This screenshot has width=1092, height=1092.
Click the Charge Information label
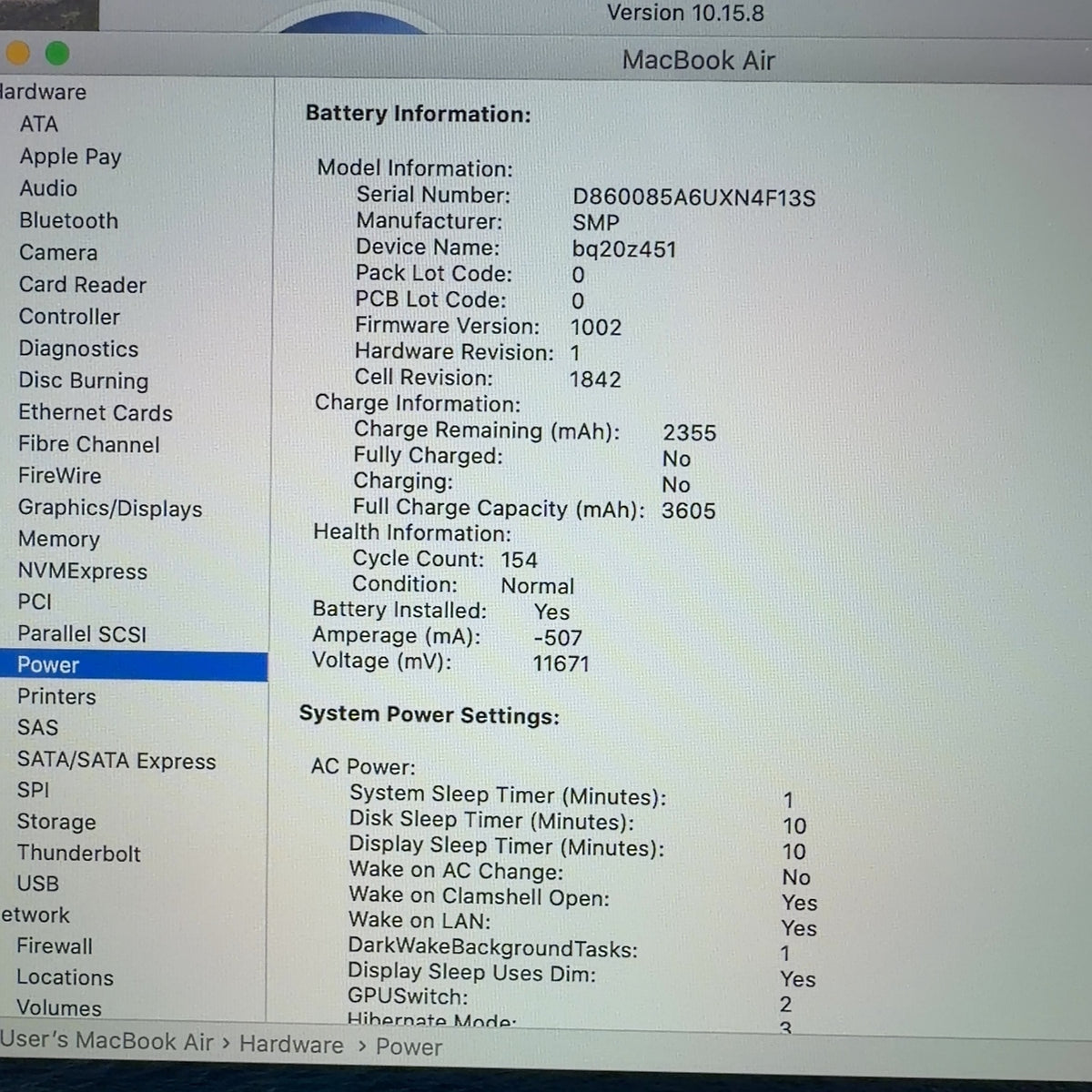point(418,403)
